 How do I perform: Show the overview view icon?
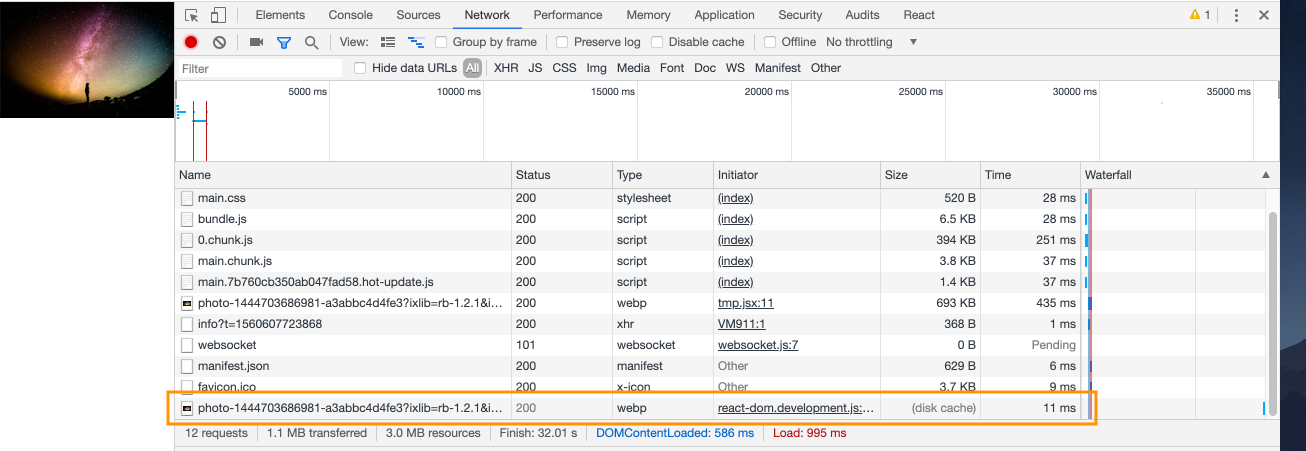[x=416, y=42]
